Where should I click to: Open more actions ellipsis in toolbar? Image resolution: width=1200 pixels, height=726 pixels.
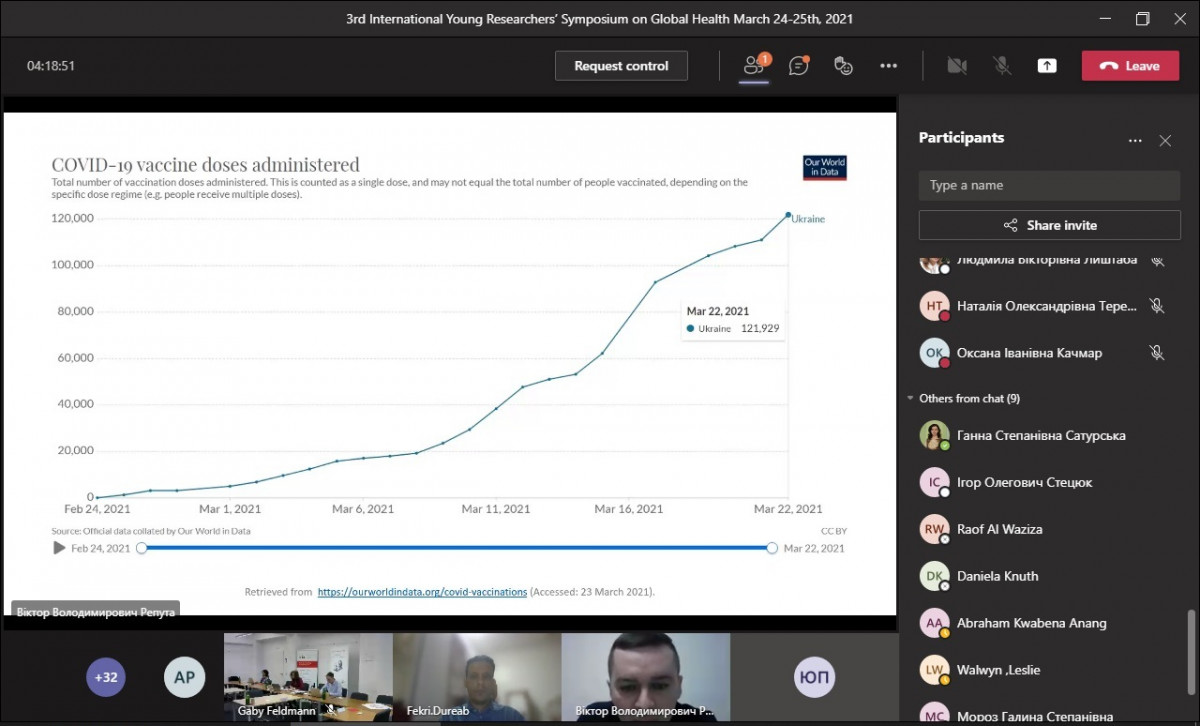coord(888,66)
